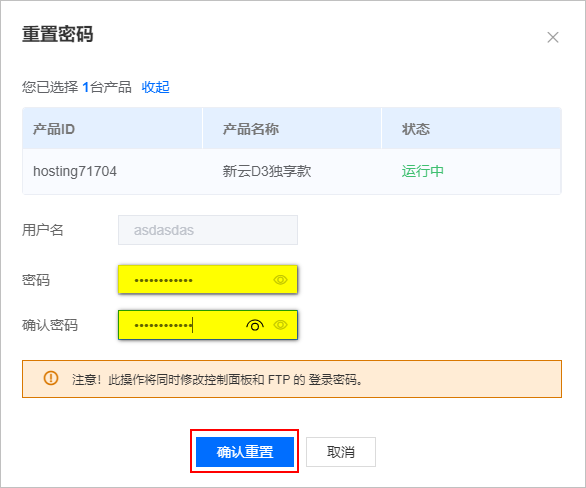Image resolution: width=586 pixels, height=488 pixels.
Task: Click the 重置密码 dialog title
Action: (x=58, y=34)
